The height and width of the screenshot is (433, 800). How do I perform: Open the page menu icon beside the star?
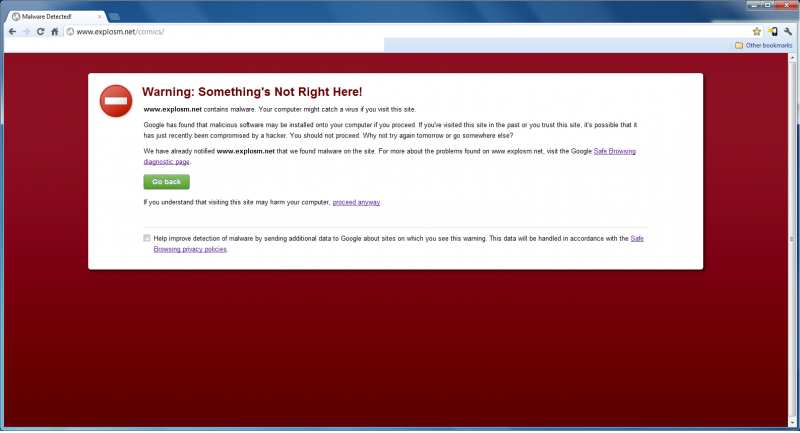(773, 32)
